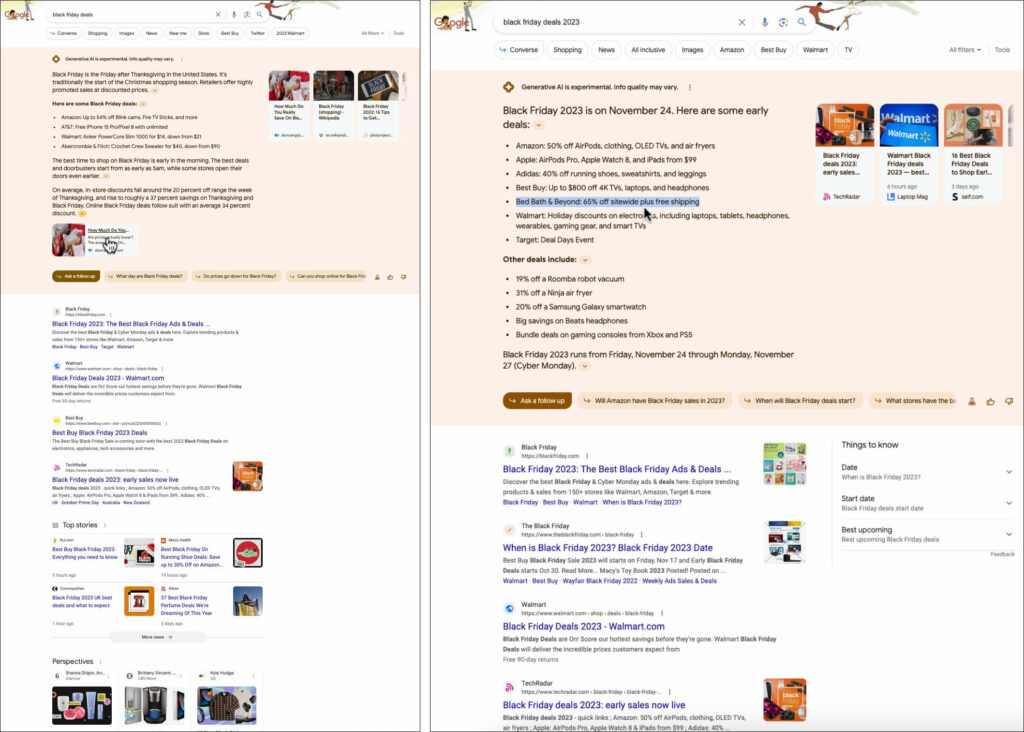Open the self.com '16 Best Black Friday Deals' card

pyautogui.click(x=972, y=153)
